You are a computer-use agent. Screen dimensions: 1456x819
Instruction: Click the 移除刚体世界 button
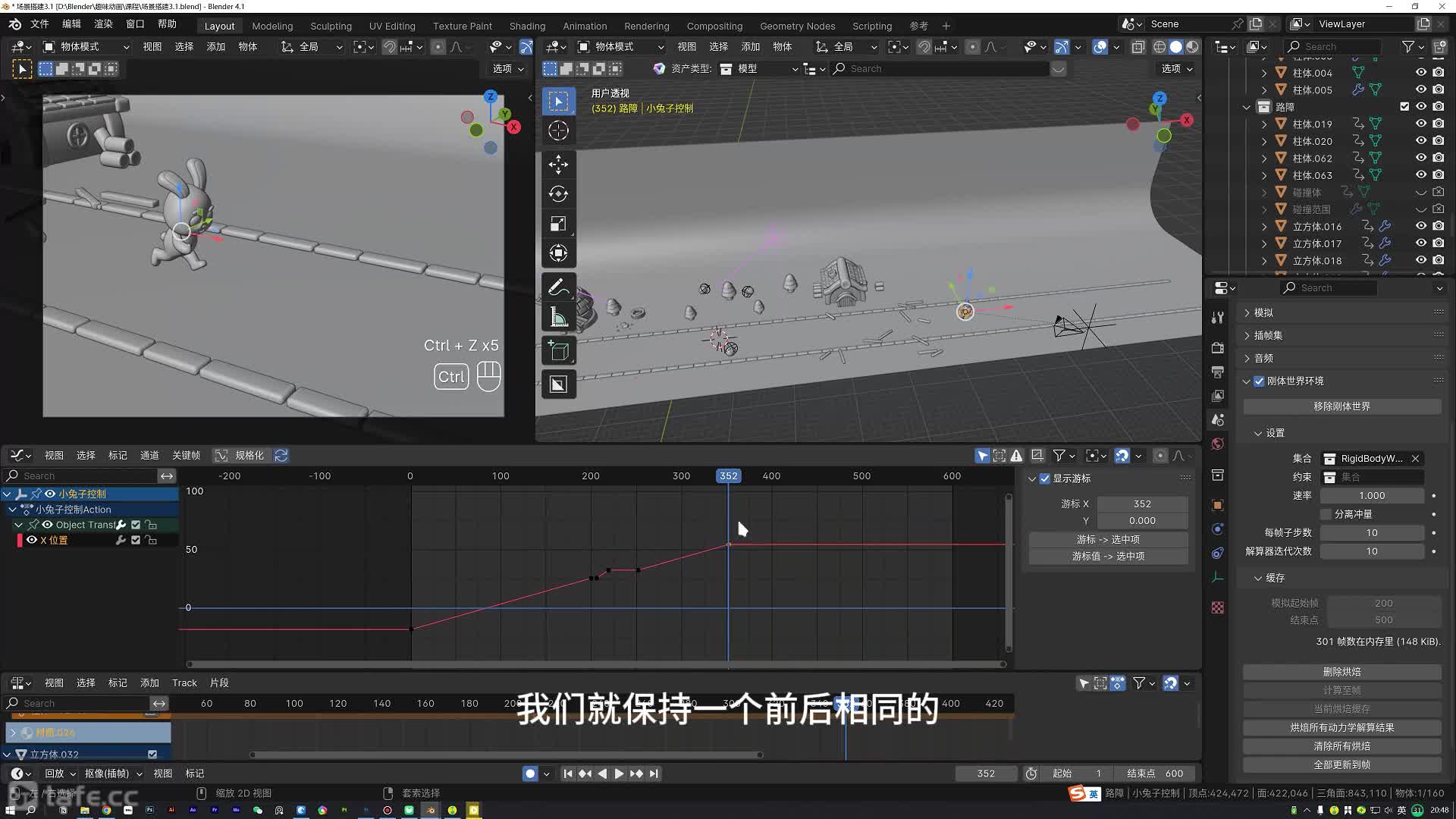tap(1341, 406)
